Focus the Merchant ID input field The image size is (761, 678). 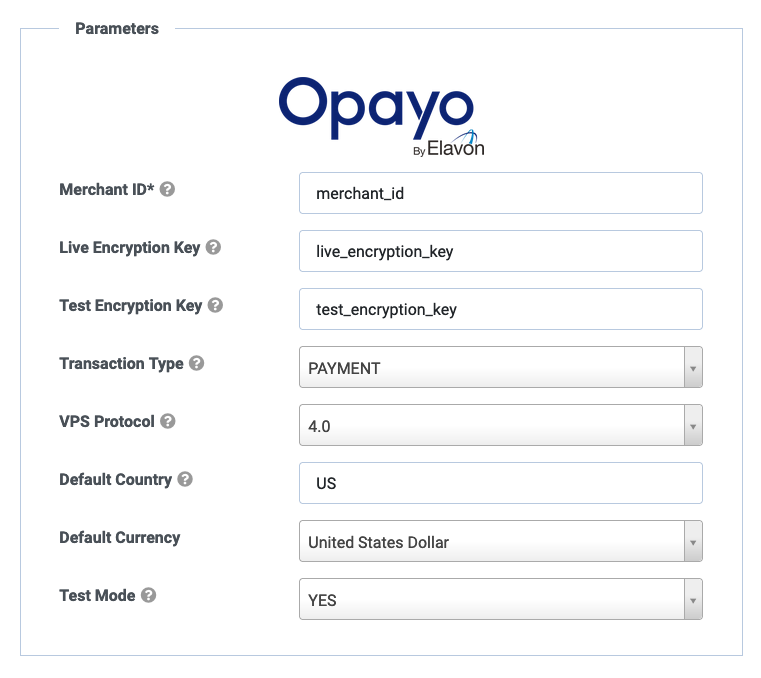pyautogui.click(x=500, y=193)
